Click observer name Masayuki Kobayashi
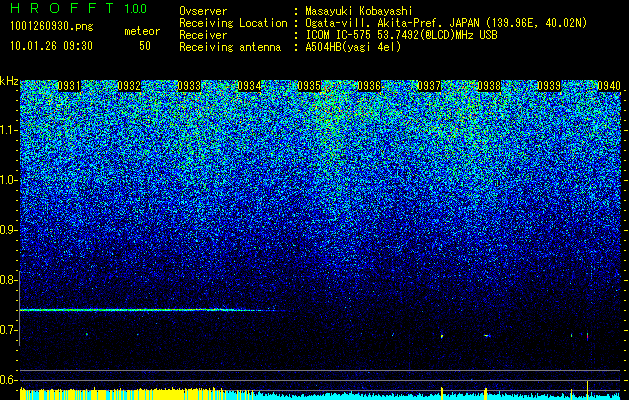This screenshot has width=629, height=400. click(359, 11)
